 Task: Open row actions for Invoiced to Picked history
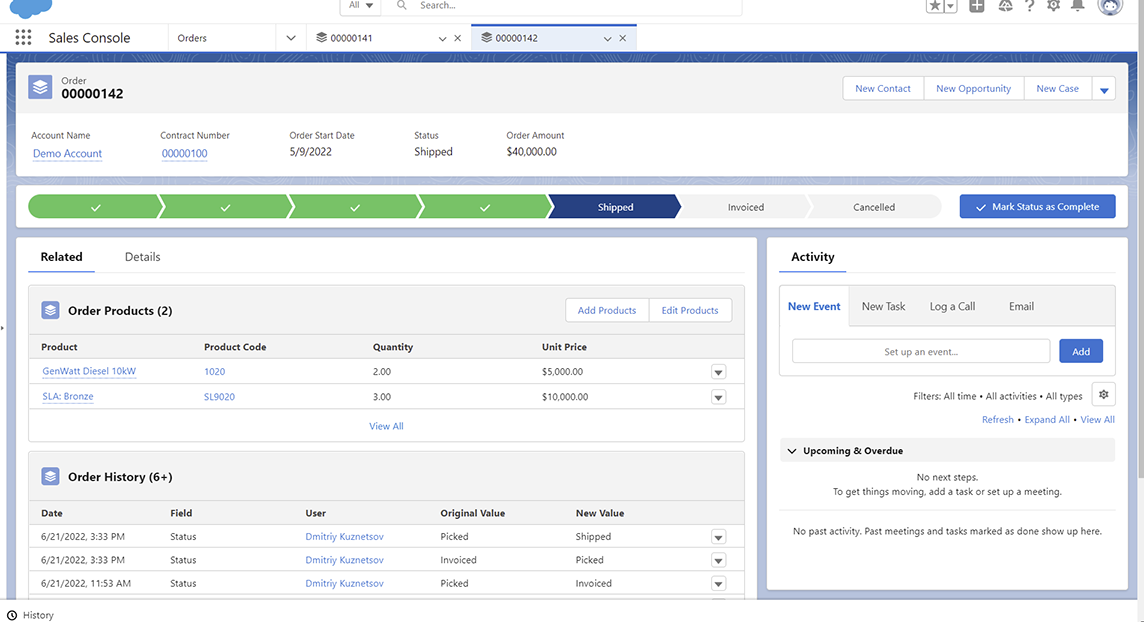(x=718, y=561)
